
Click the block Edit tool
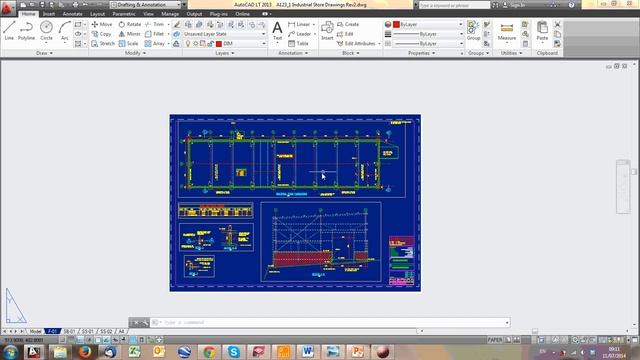345,34
